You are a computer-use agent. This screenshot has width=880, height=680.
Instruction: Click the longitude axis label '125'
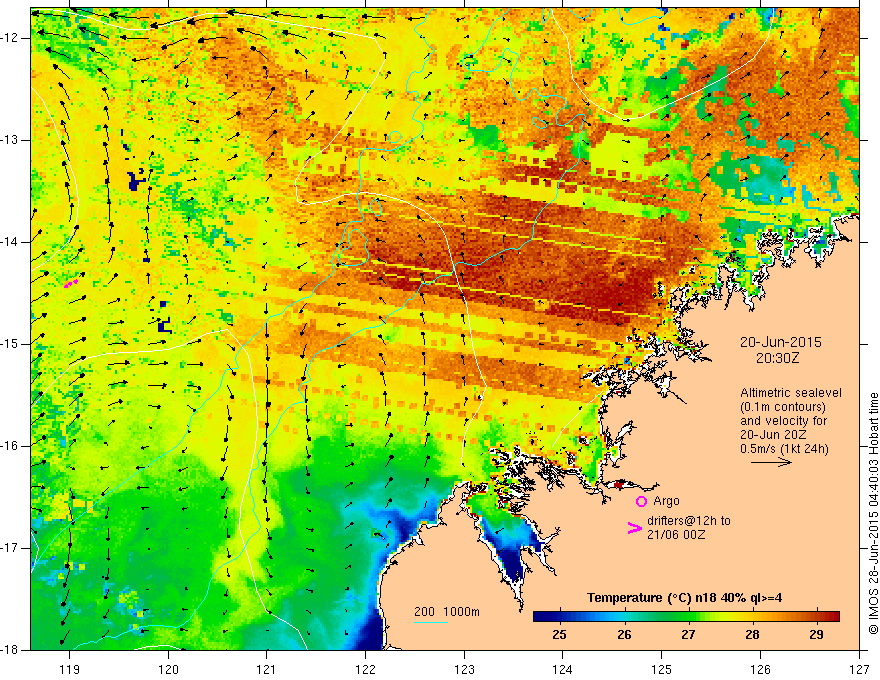(662, 669)
